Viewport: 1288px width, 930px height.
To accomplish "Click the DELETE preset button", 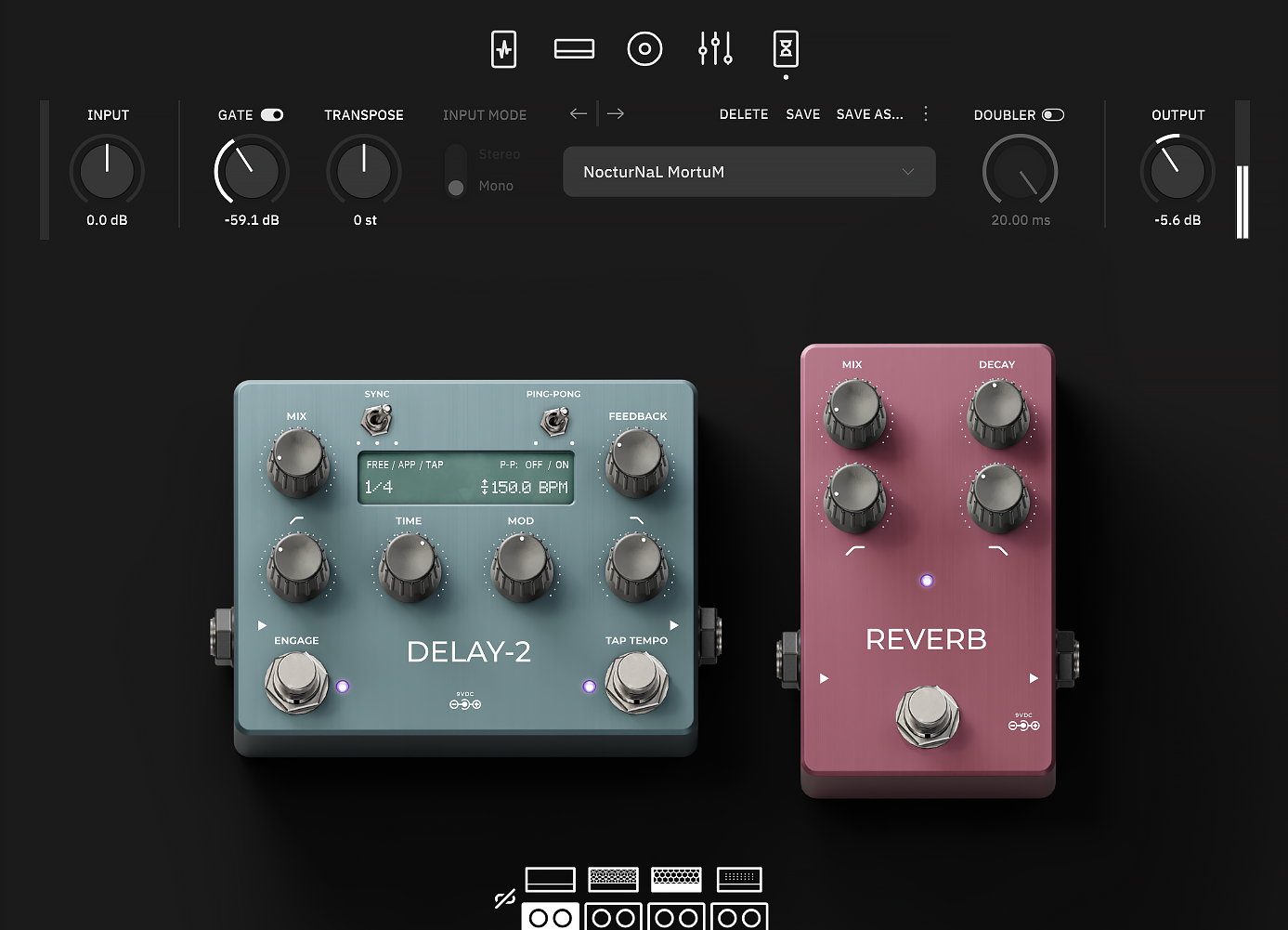I will [744, 114].
